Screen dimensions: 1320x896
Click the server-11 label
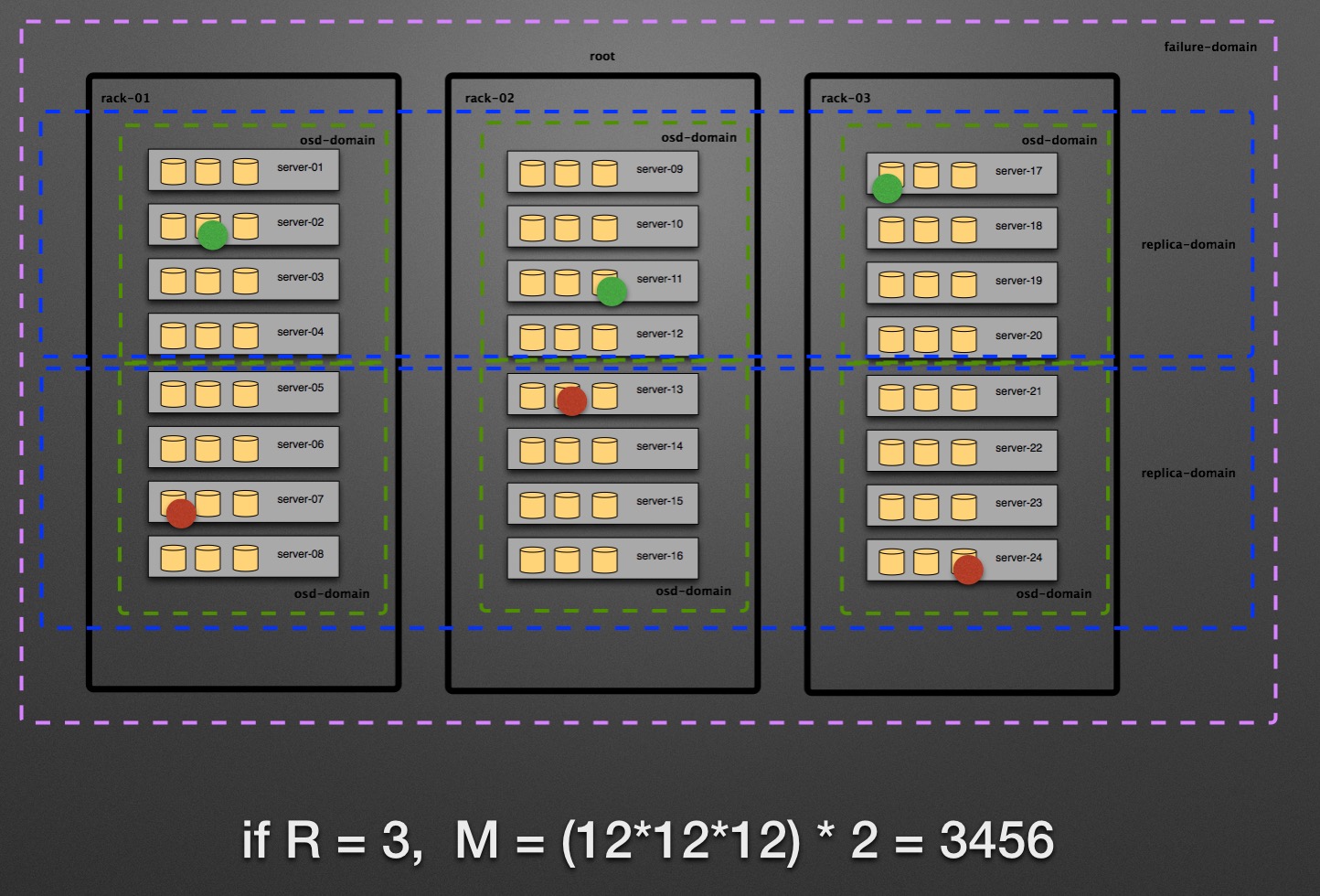click(659, 279)
